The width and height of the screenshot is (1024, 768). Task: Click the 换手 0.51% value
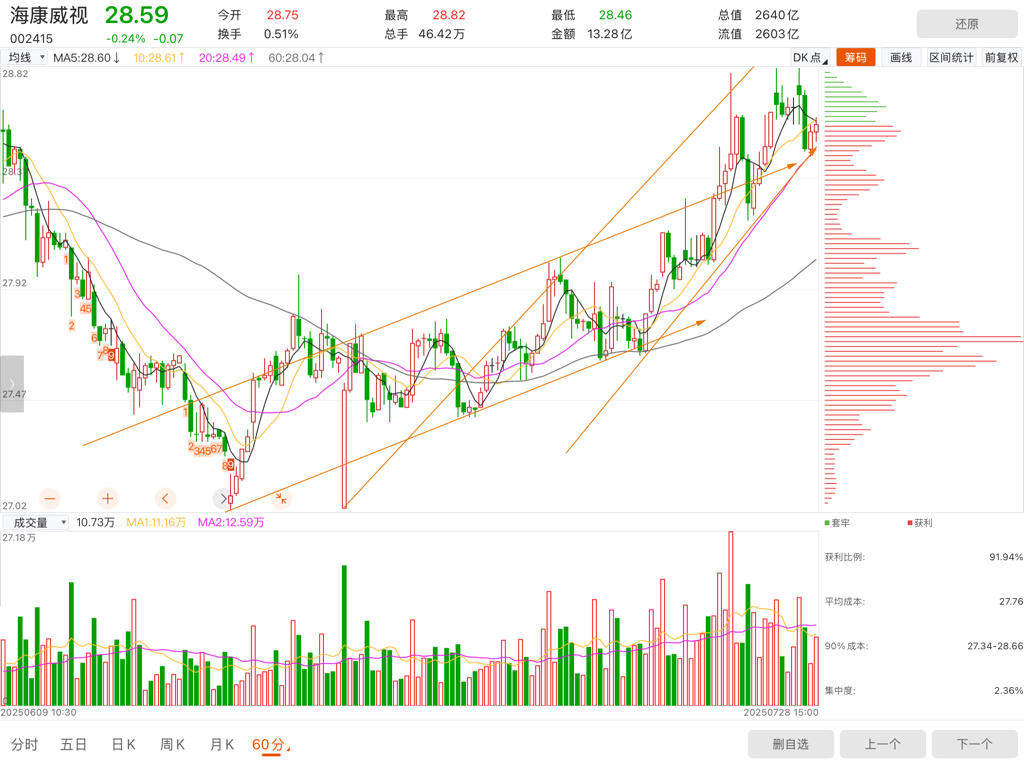281,34
